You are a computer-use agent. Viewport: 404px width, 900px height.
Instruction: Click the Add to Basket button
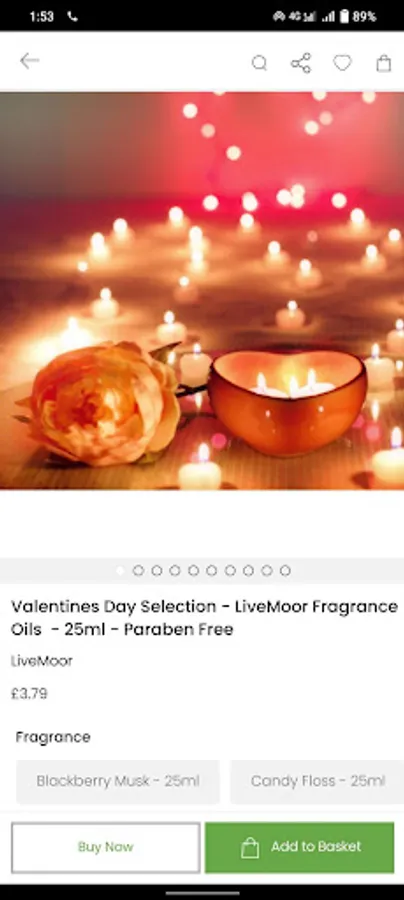pyautogui.click(x=300, y=847)
